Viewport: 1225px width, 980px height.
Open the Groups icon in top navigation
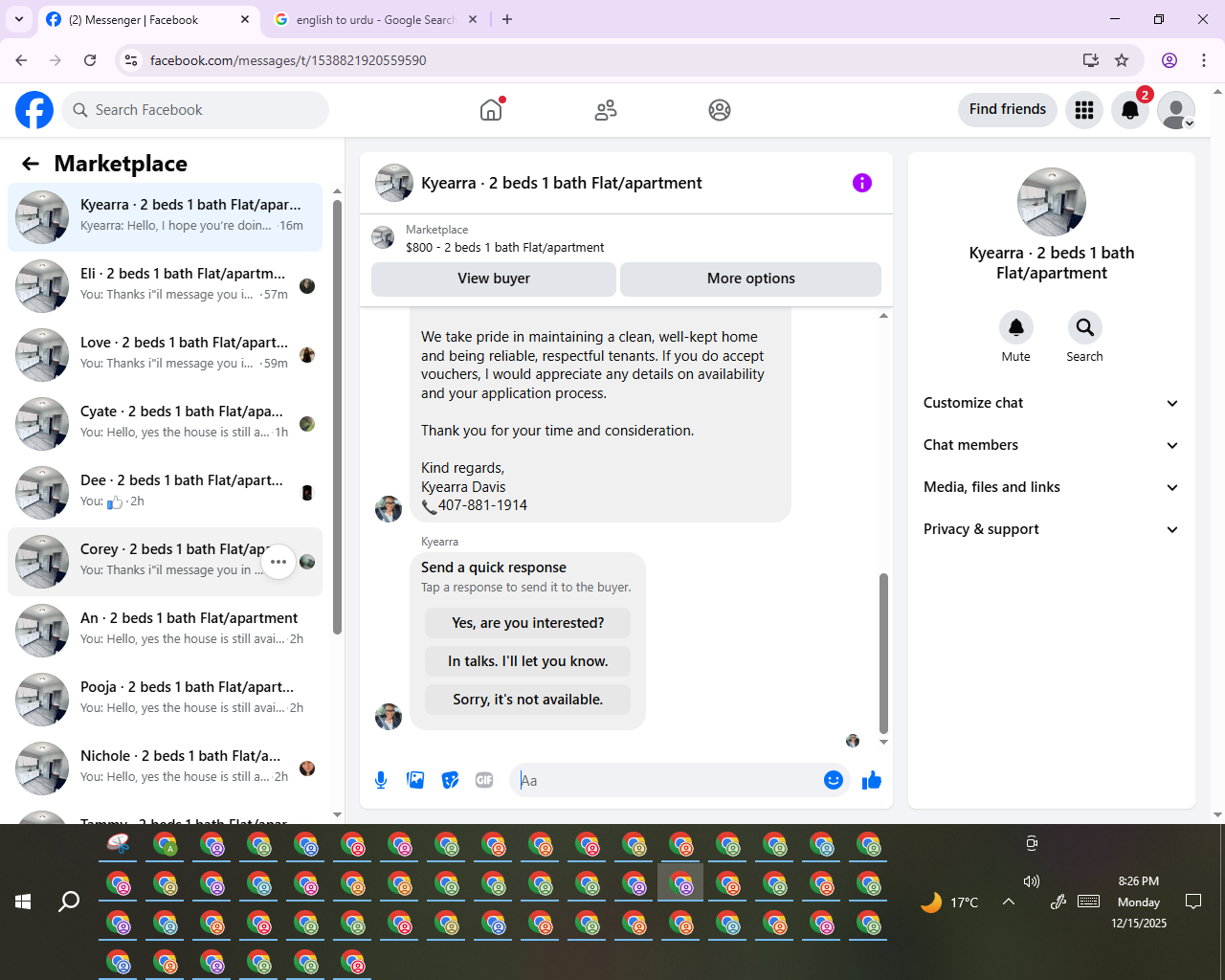click(x=720, y=110)
